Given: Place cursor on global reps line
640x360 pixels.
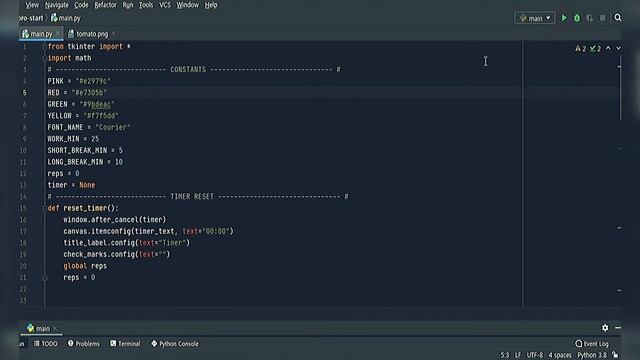Looking at the screenshot, I should pos(85,266).
